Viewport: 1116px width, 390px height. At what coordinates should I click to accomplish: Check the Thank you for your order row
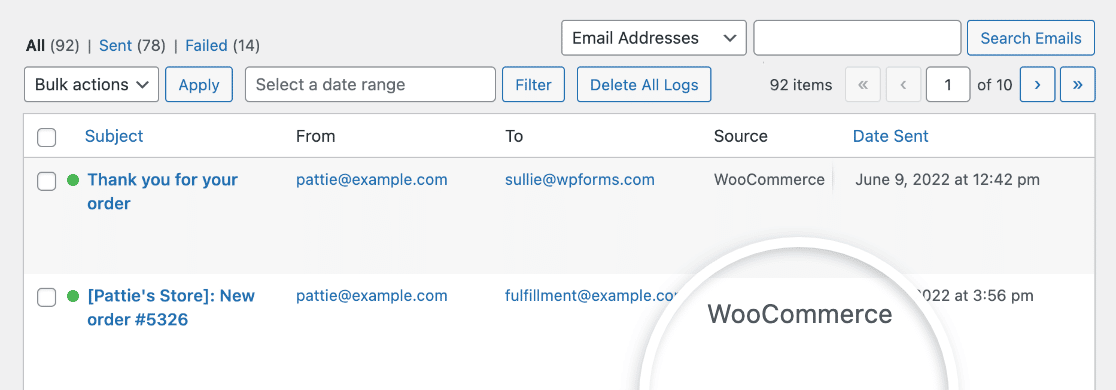tap(46, 181)
